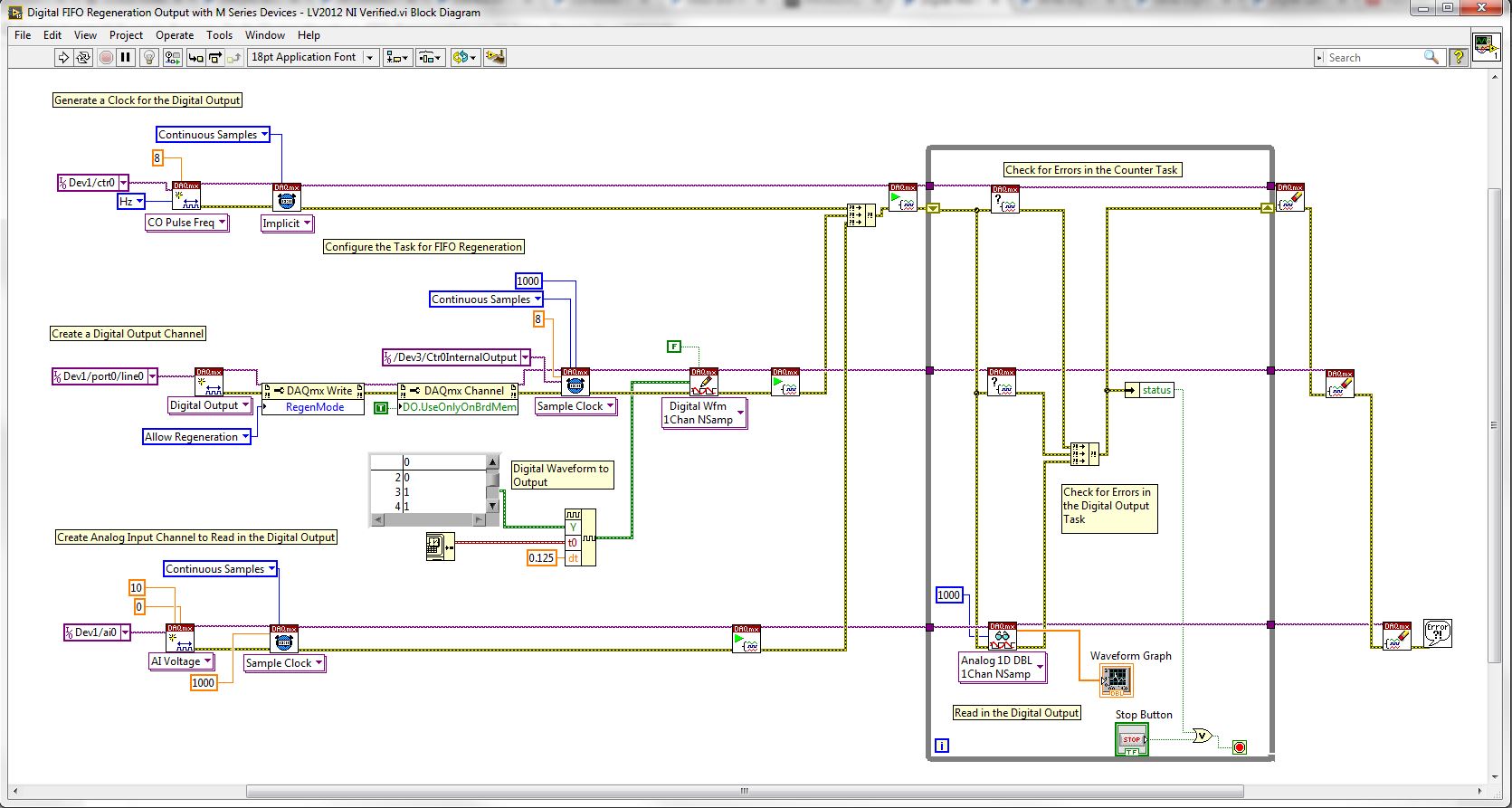Open the Edit menu
Viewport: 1512px width, 808px height.
click(52, 35)
